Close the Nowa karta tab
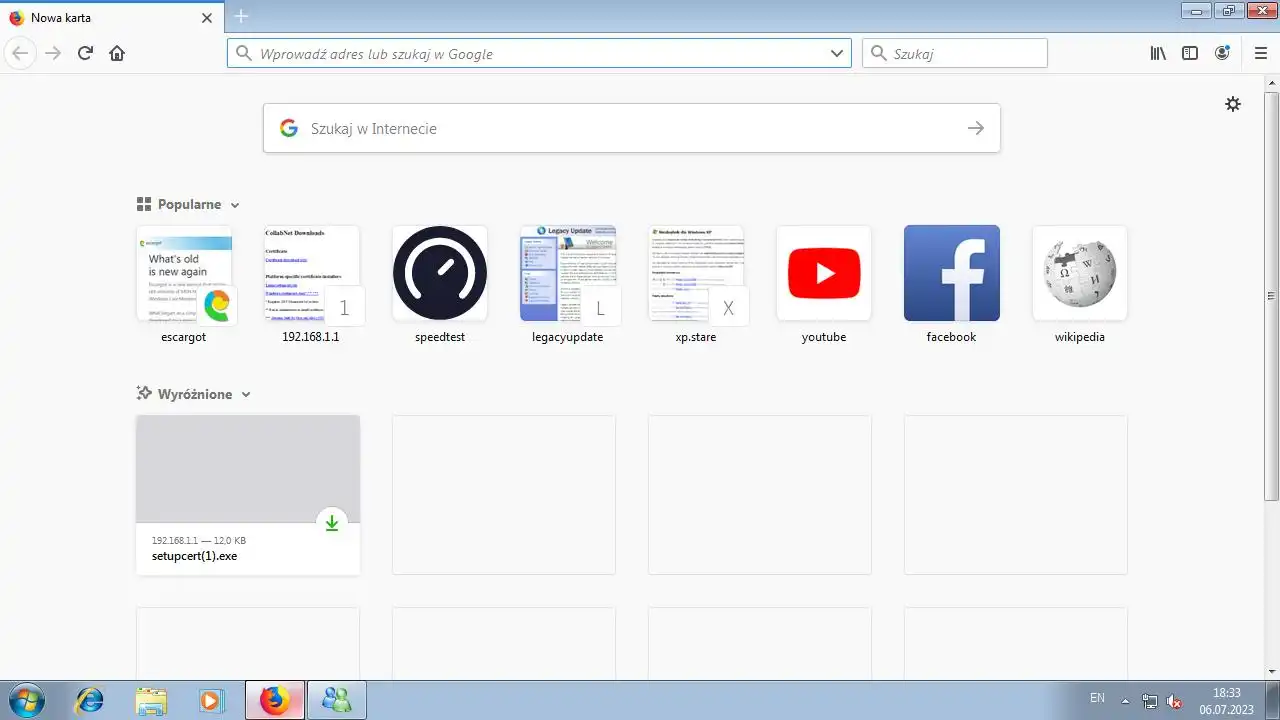The image size is (1280, 720). tap(207, 17)
